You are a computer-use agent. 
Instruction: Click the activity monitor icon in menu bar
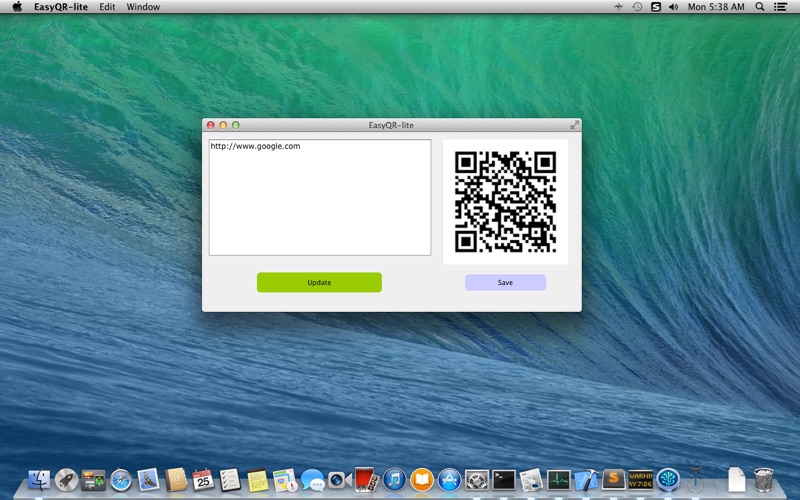pos(618,7)
